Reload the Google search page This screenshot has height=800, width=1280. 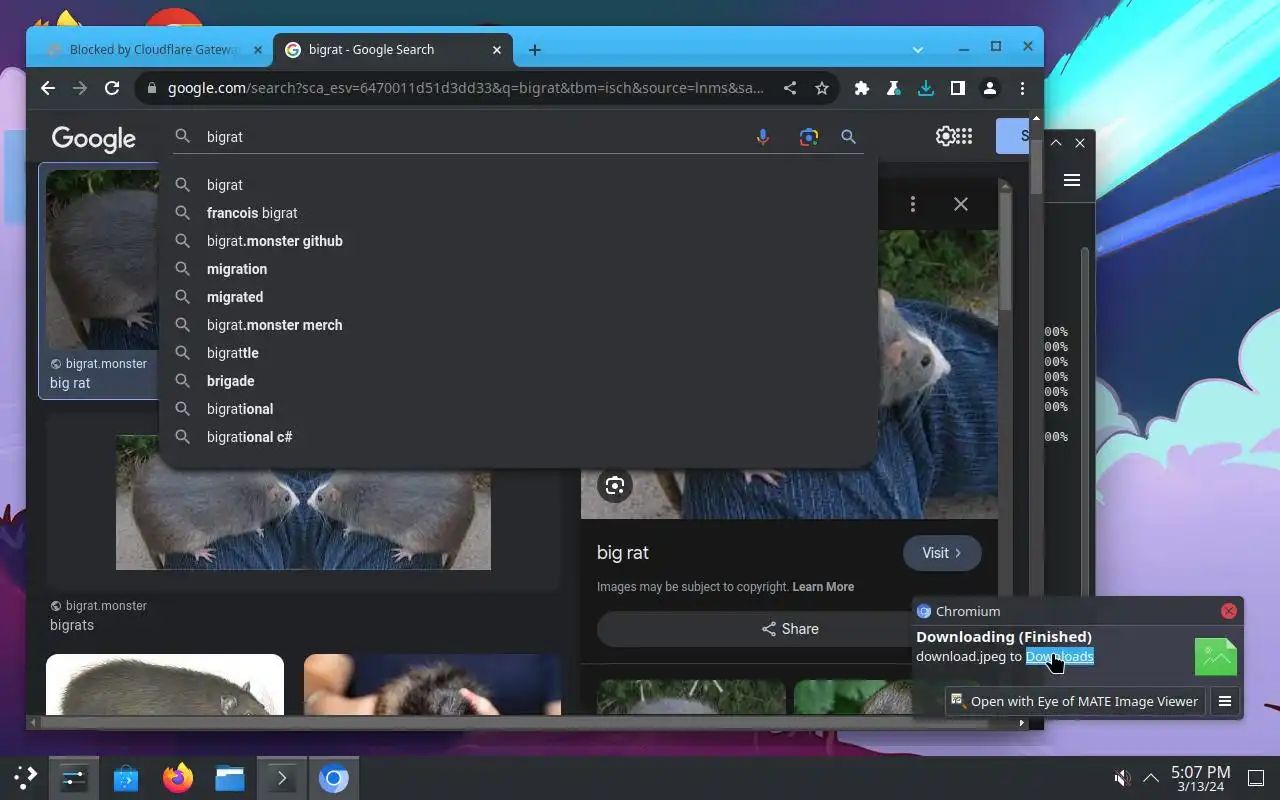(112, 88)
